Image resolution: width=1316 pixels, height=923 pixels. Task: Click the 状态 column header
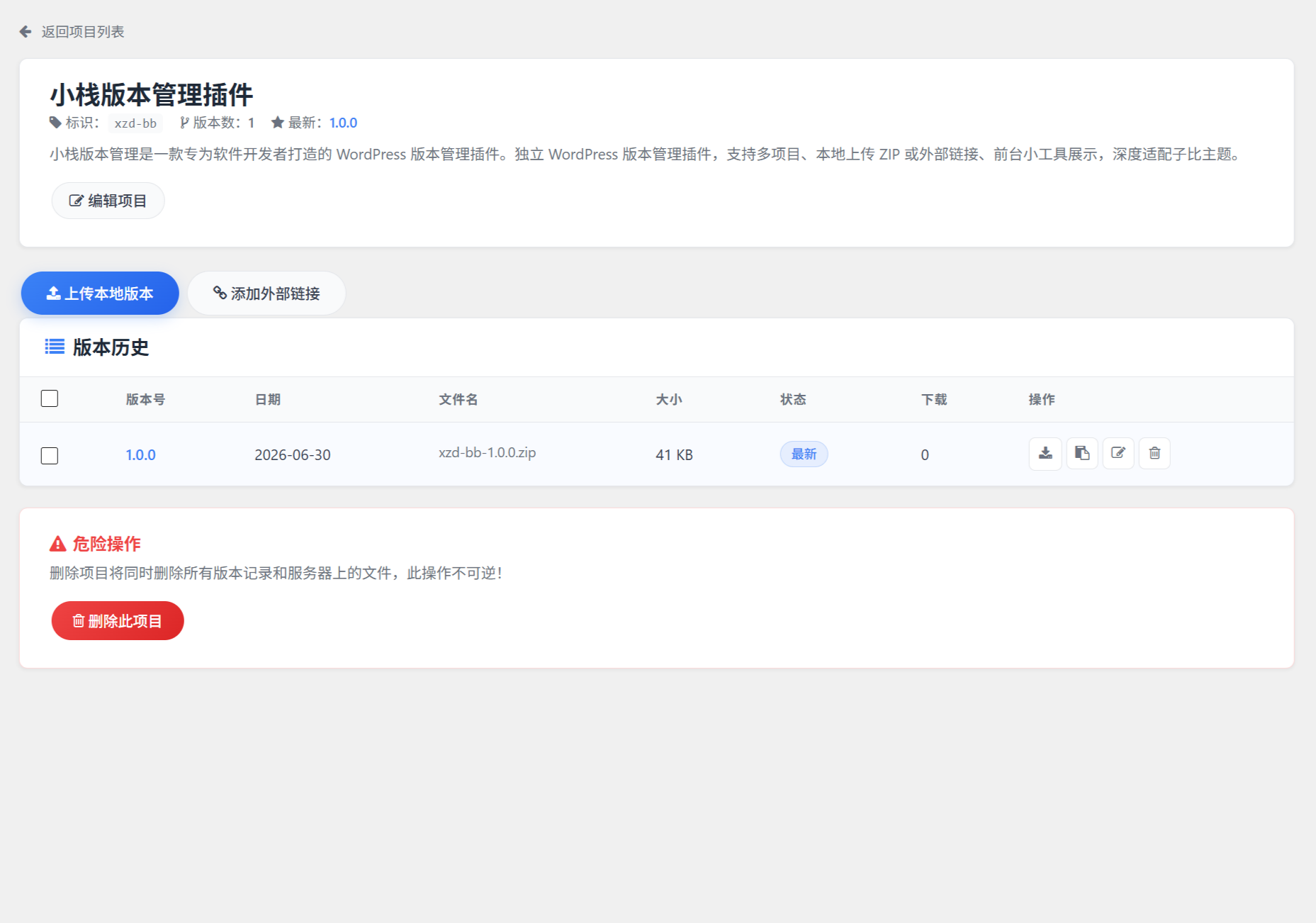click(x=793, y=400)
